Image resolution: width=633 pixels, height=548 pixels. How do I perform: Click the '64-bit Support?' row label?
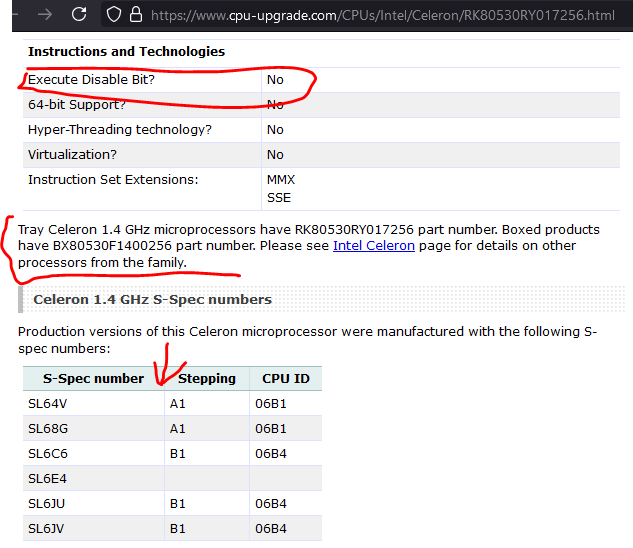[77, 105]
